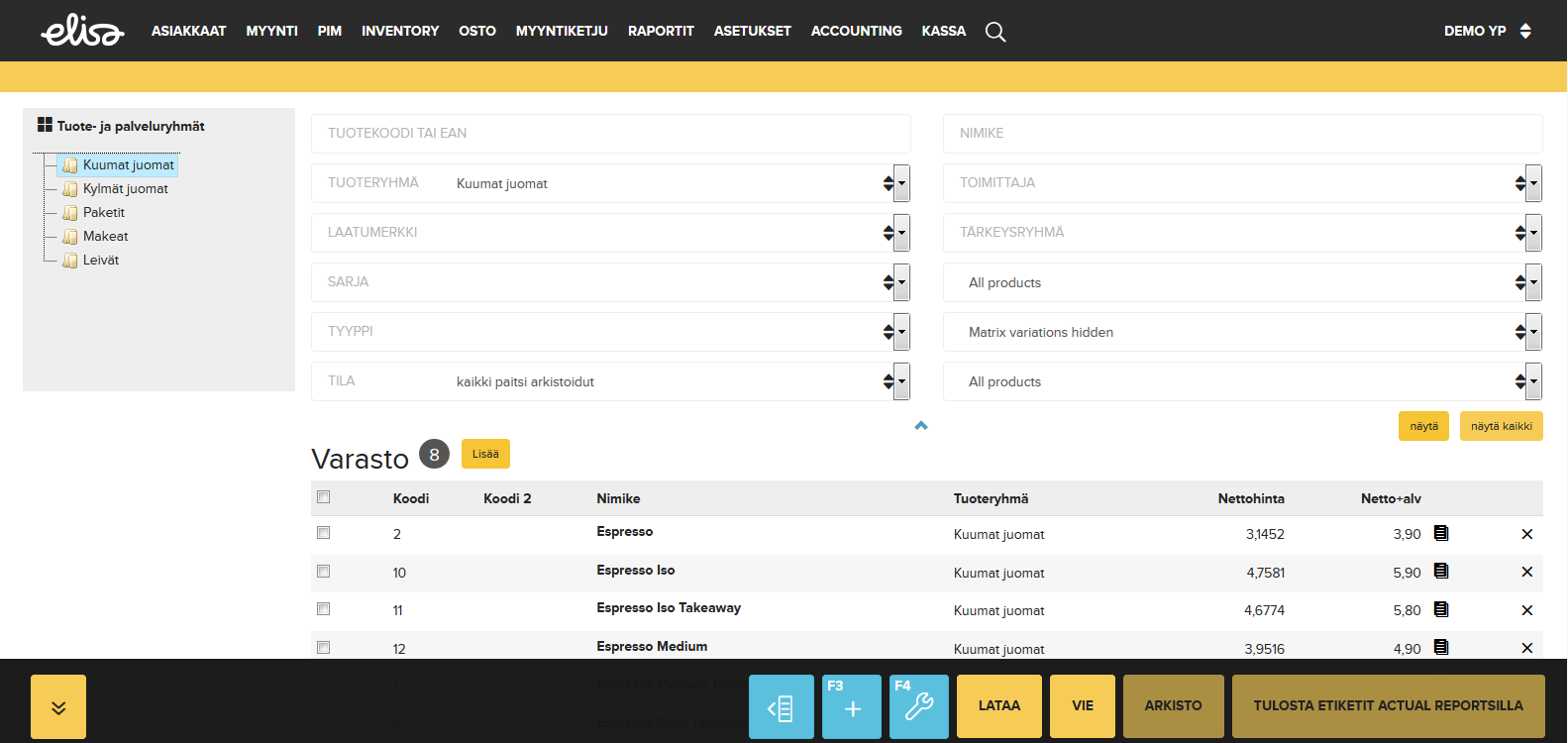Delete the Espresso Iso Takeaway row with the X
The width and height of the screenshot is (1568, 743).
tap(1527, 610)
